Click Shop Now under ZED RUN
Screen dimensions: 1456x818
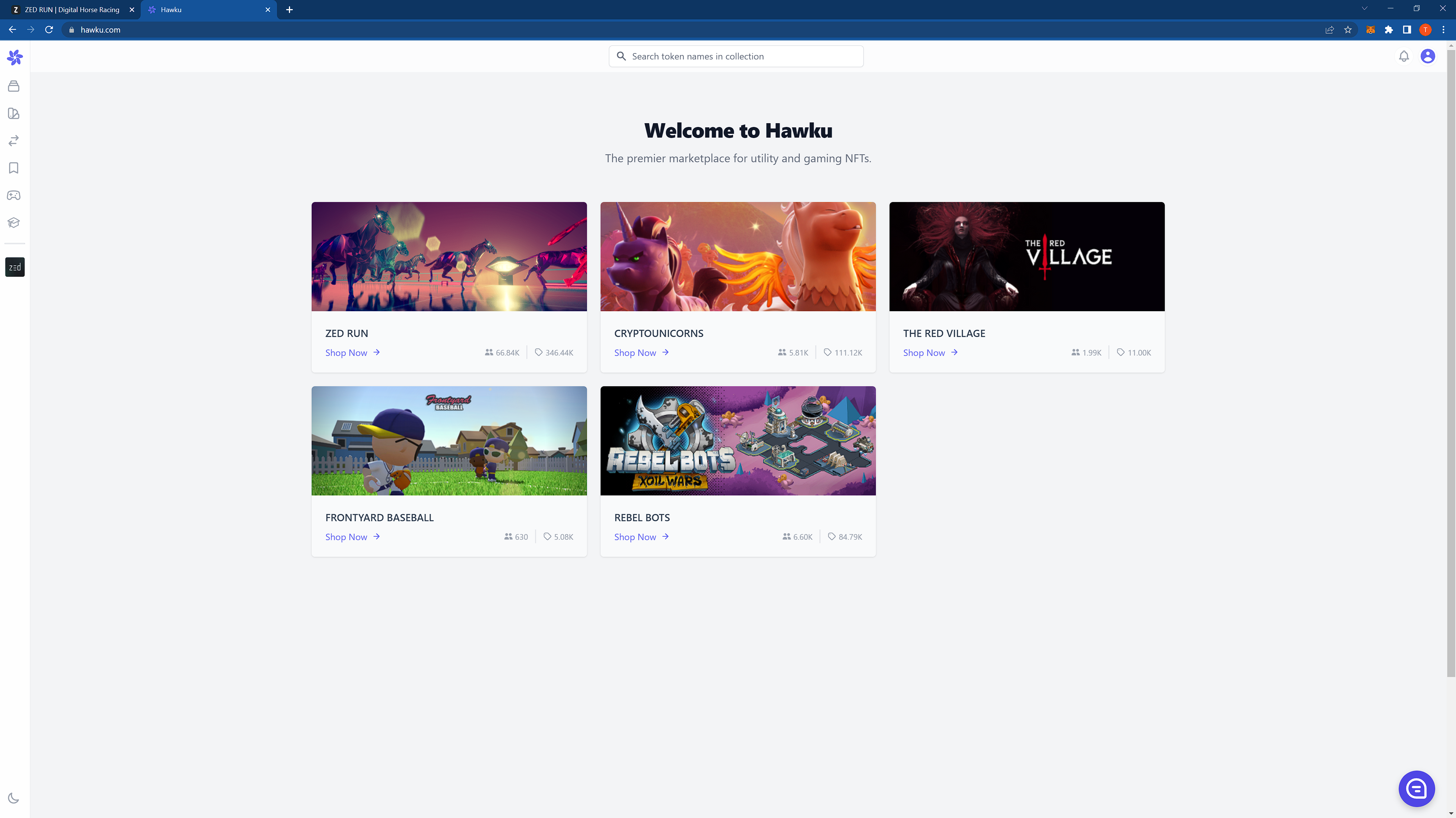[x=352, y=353]
